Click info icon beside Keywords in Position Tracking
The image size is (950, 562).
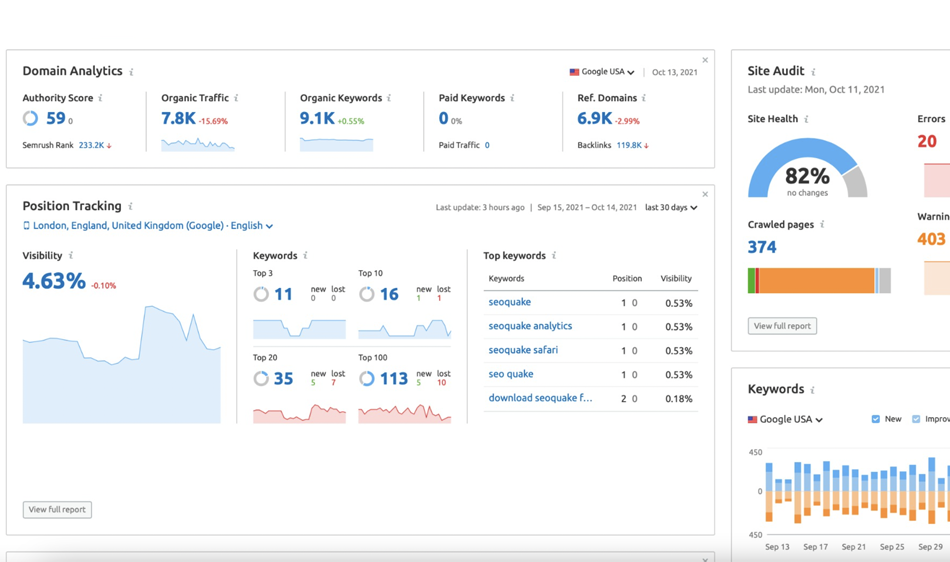(x=305, y=256)
